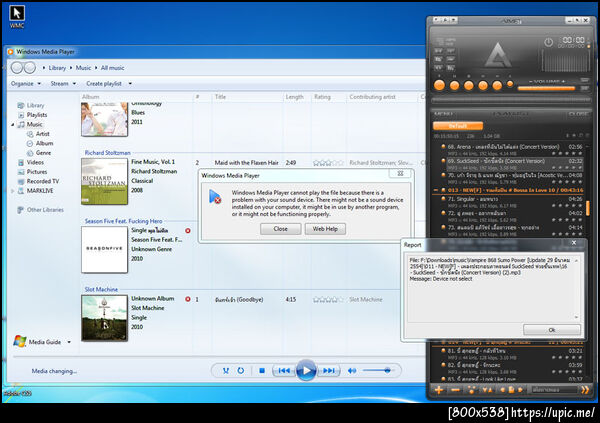600x423 pixels.
Task: Sort by the Title column header
Action: coord(220,97)
